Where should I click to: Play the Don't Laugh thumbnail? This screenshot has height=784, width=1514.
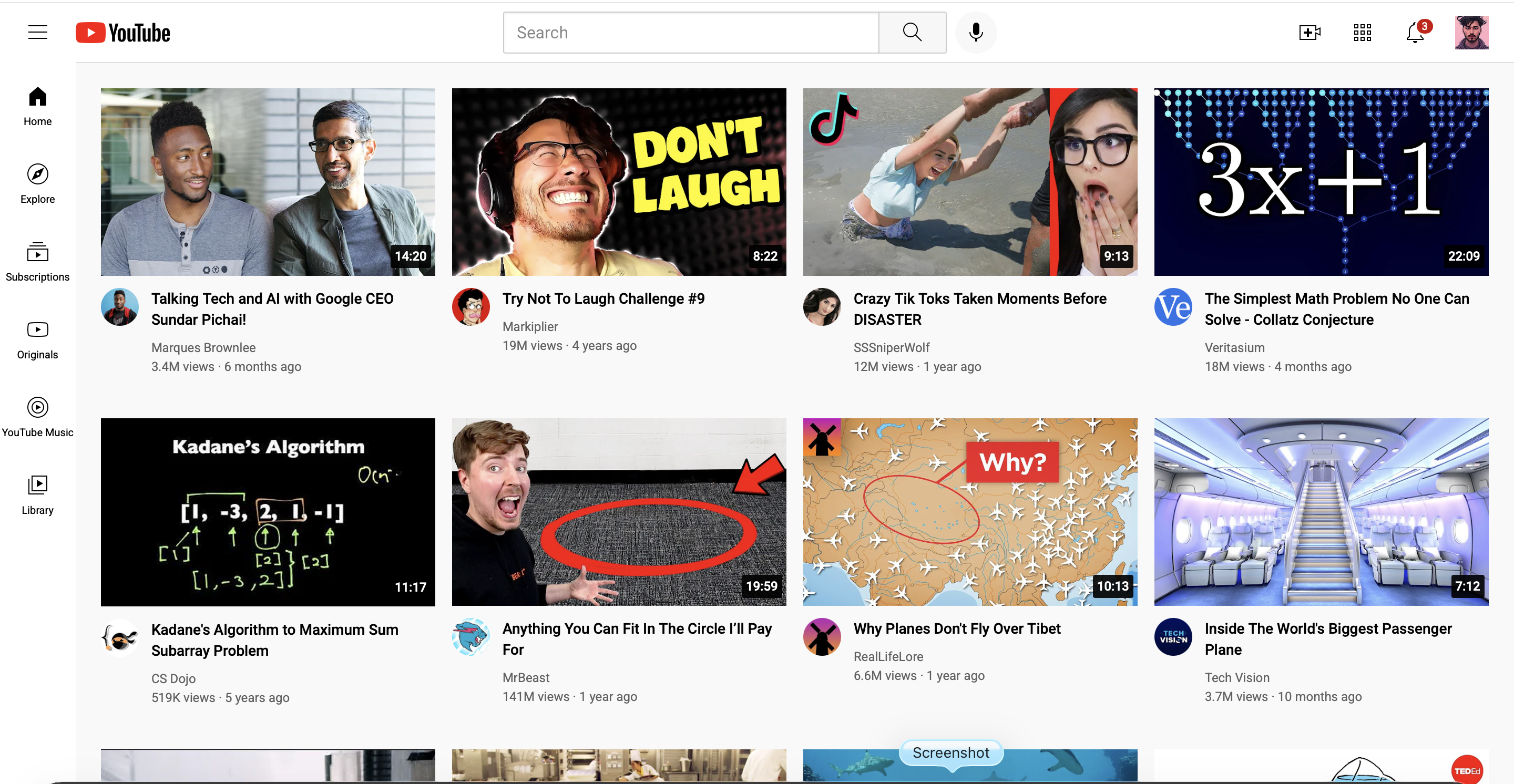pos(619,182)
